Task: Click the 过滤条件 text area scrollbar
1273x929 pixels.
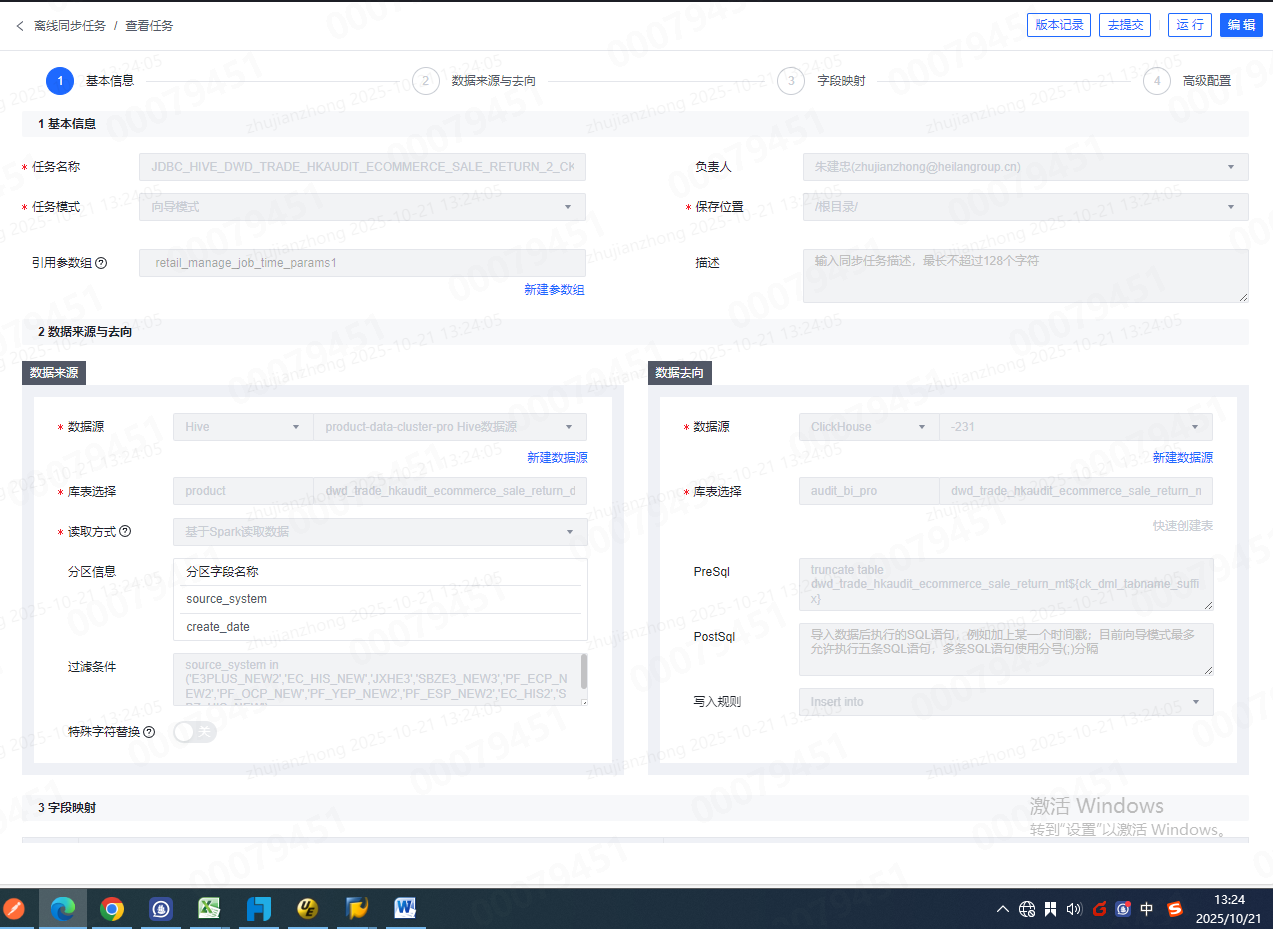Action: (x=584, y=672)
